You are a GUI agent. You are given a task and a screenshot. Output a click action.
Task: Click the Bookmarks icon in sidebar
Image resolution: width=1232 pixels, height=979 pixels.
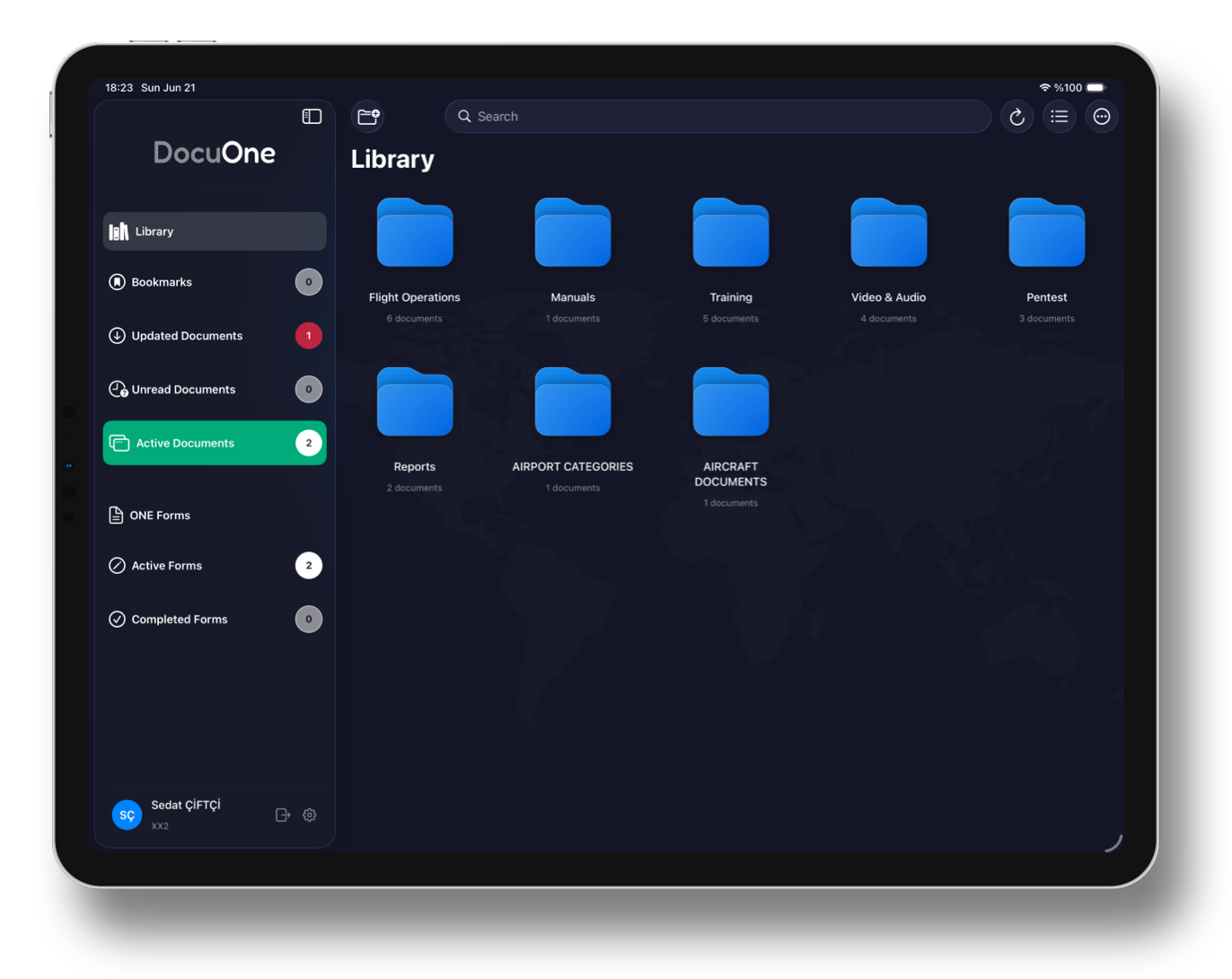click(x=117, y=282)
